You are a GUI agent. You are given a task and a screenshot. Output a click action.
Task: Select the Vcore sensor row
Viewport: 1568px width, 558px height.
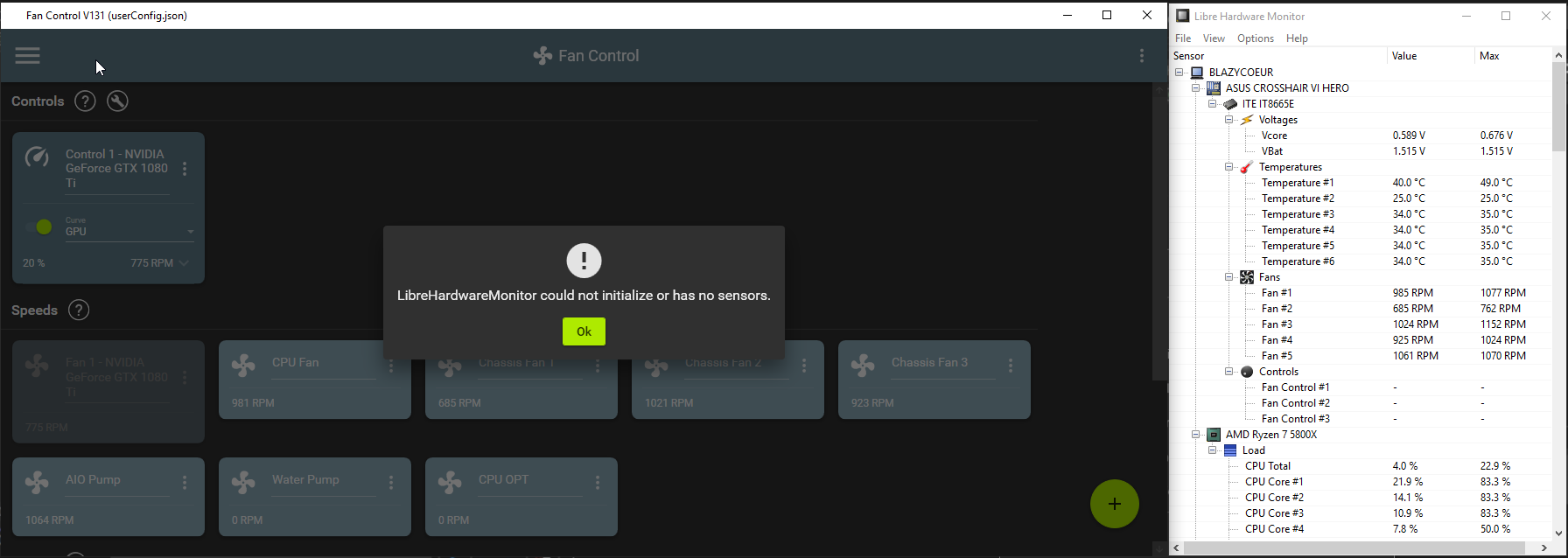[1360, 136]
